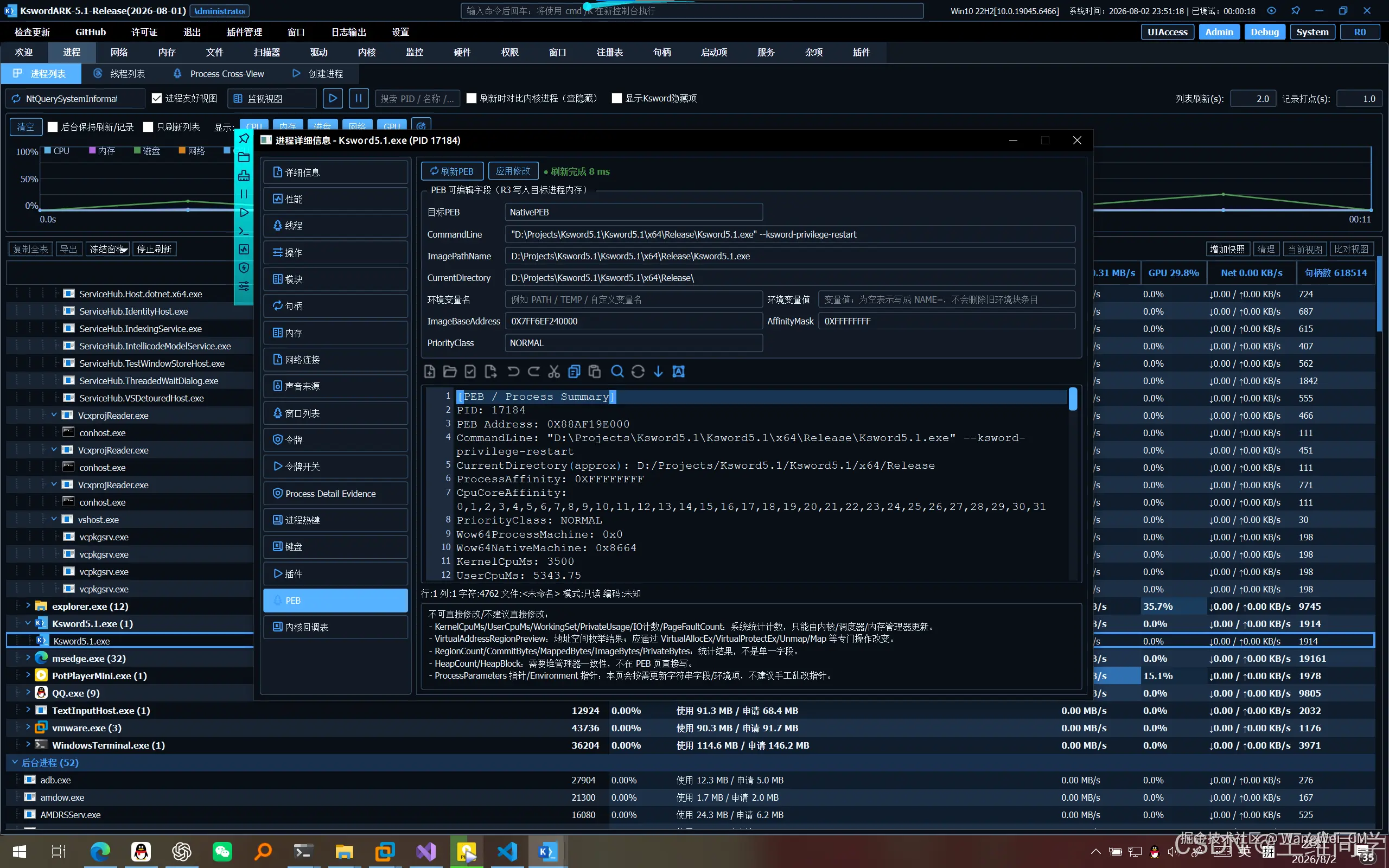Click the pin icon in the main title bar
Viewport: 1389px width, 868px height.
[1296, 11]
